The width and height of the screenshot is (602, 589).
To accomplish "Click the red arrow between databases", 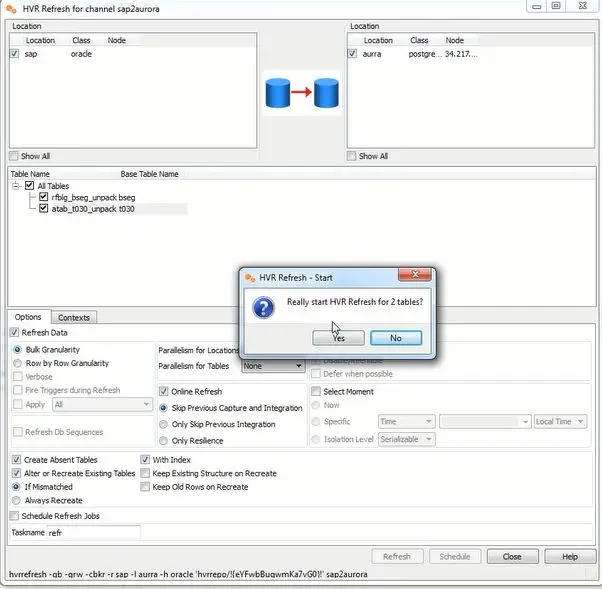I will pos(301,92).
